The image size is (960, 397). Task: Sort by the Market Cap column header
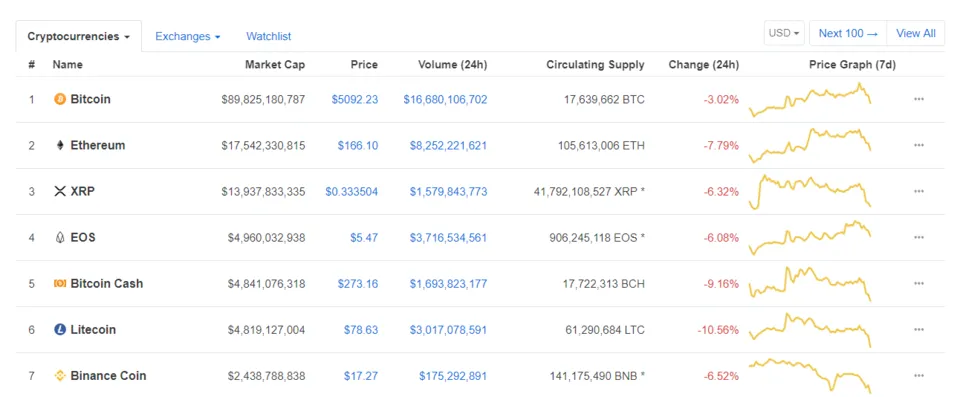(275, 64)
